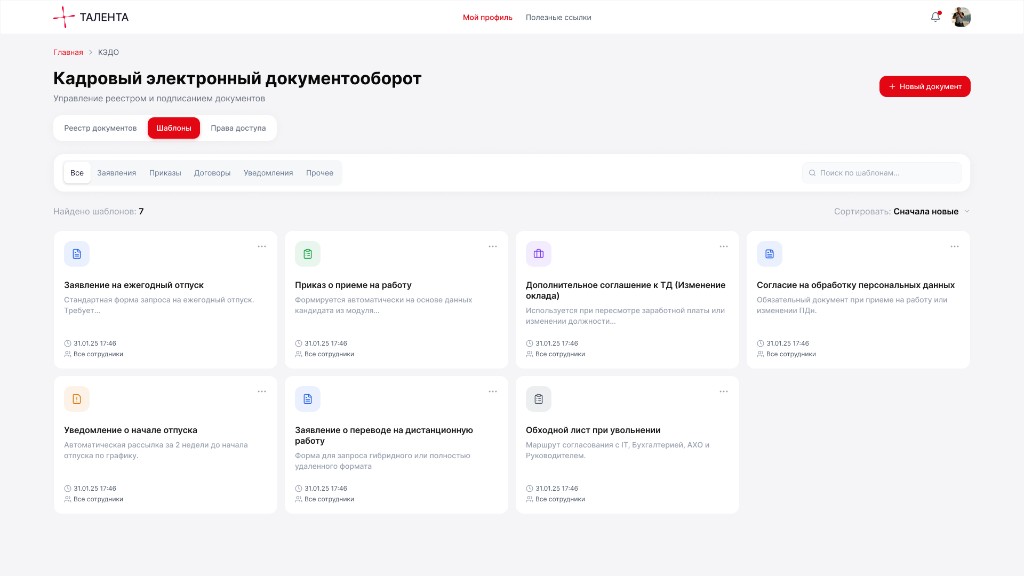Click the description of Обходной лист card

[x=617, y=450]
